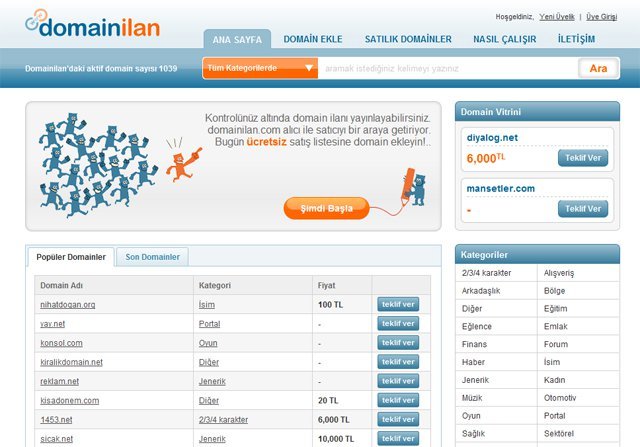Click the Şimdi Başla button
Viewport: 640px width, 447px height.
point(327,208)
